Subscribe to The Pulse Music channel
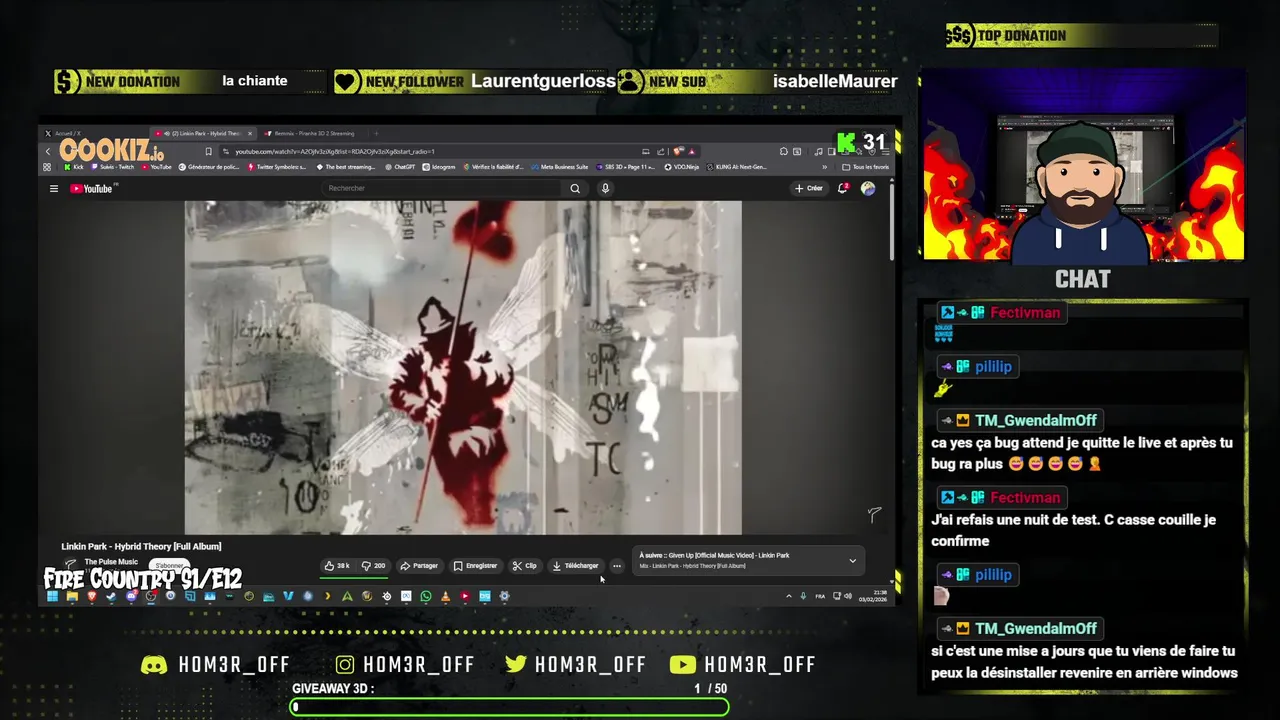Screen dimensions: 1280x720 [x=171, y=566]
